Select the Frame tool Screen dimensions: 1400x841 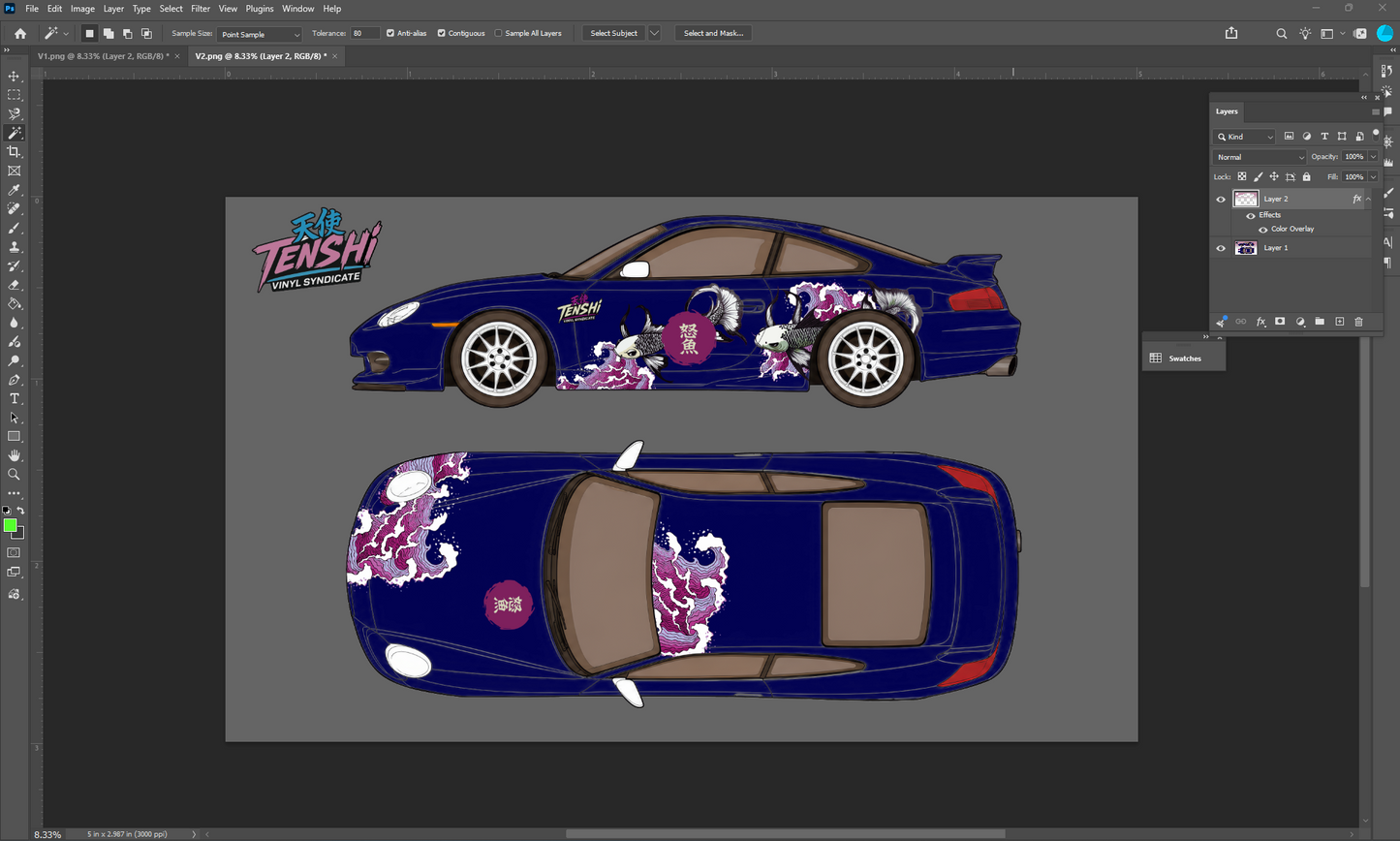(x=14, y=171)
